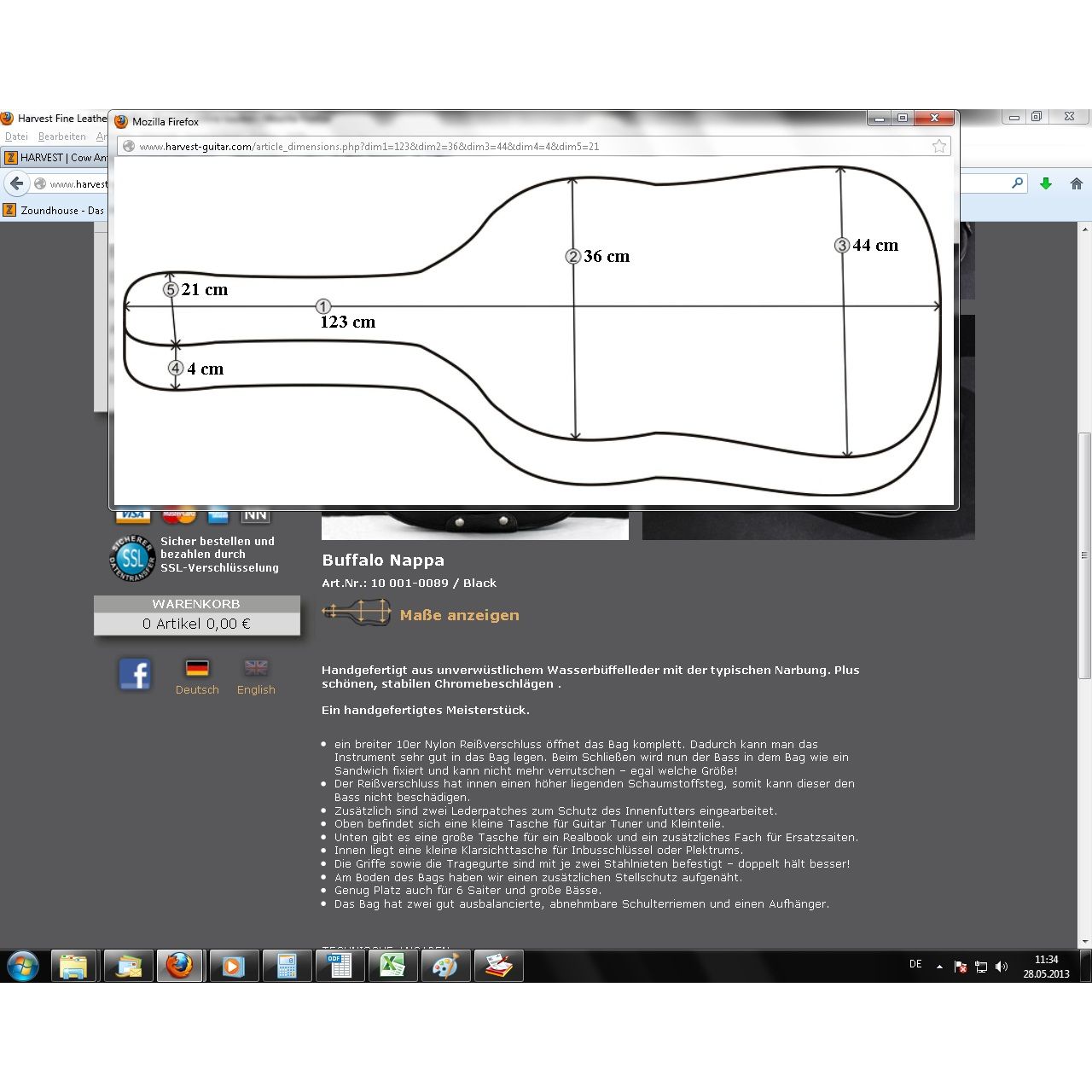1092x1092 pixels.
Task: Open the downloads green arrow icon
Action: [x=1046, y=183]
